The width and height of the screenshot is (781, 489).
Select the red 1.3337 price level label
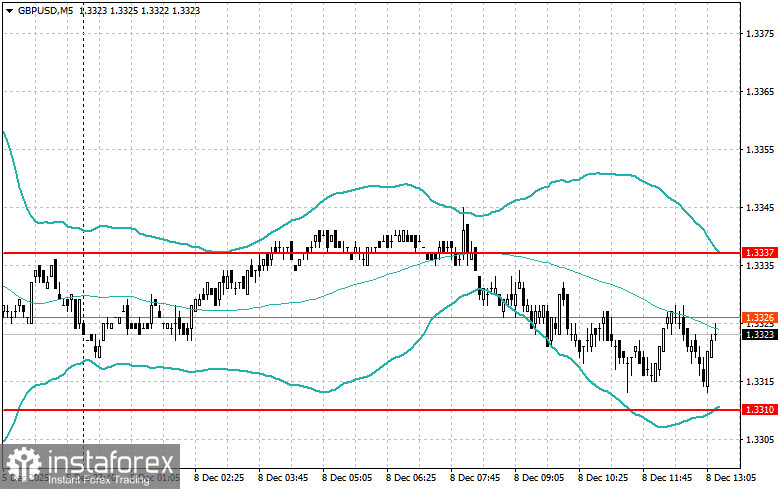point(760,253)
